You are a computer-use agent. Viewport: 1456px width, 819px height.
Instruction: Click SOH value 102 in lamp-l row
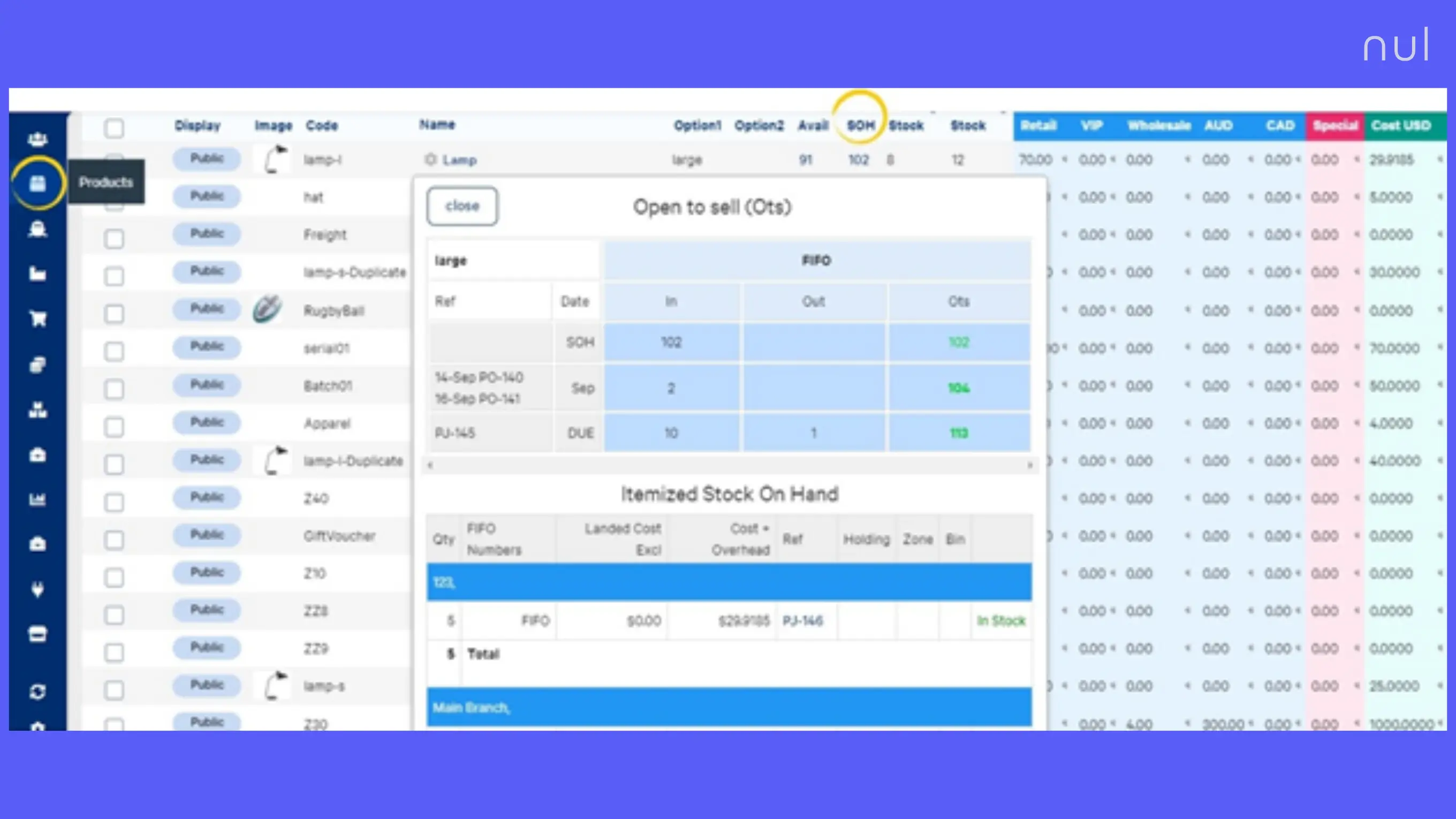coord(858,160)
